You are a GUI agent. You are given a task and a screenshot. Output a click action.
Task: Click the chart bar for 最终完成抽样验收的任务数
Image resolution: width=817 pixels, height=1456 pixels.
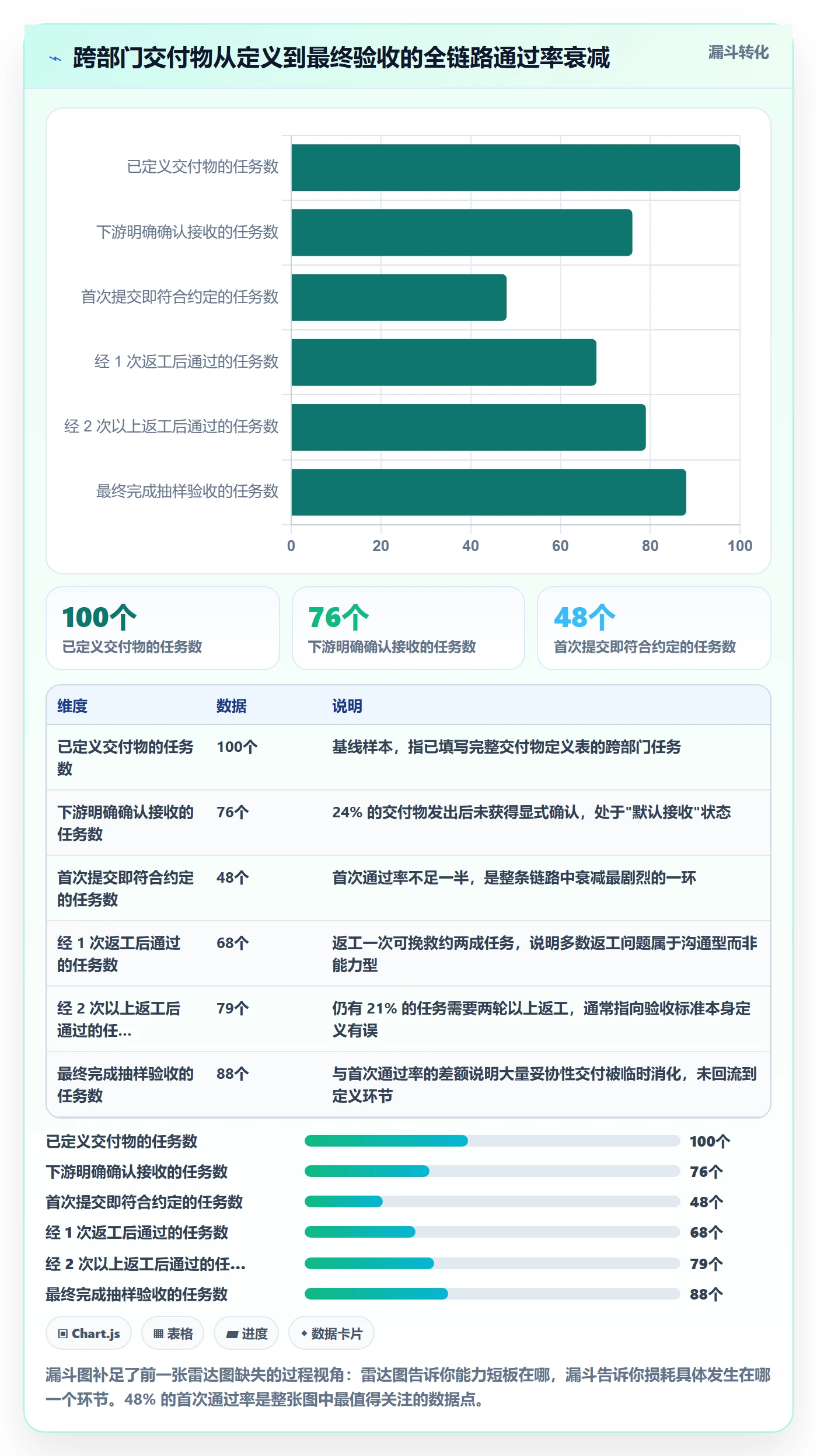pos(488,492)
